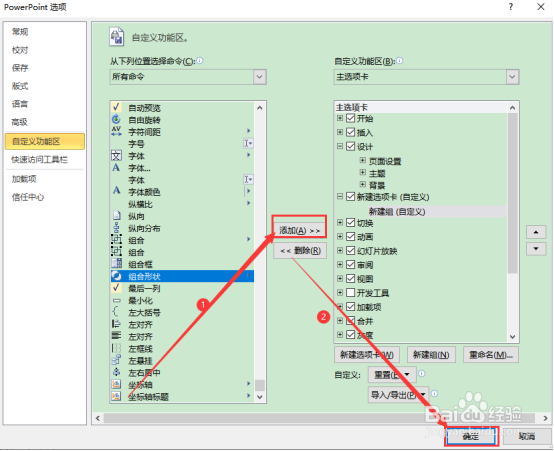Click the 组合框 combo box icon
The image size is (554, 451).
[116, 264]
